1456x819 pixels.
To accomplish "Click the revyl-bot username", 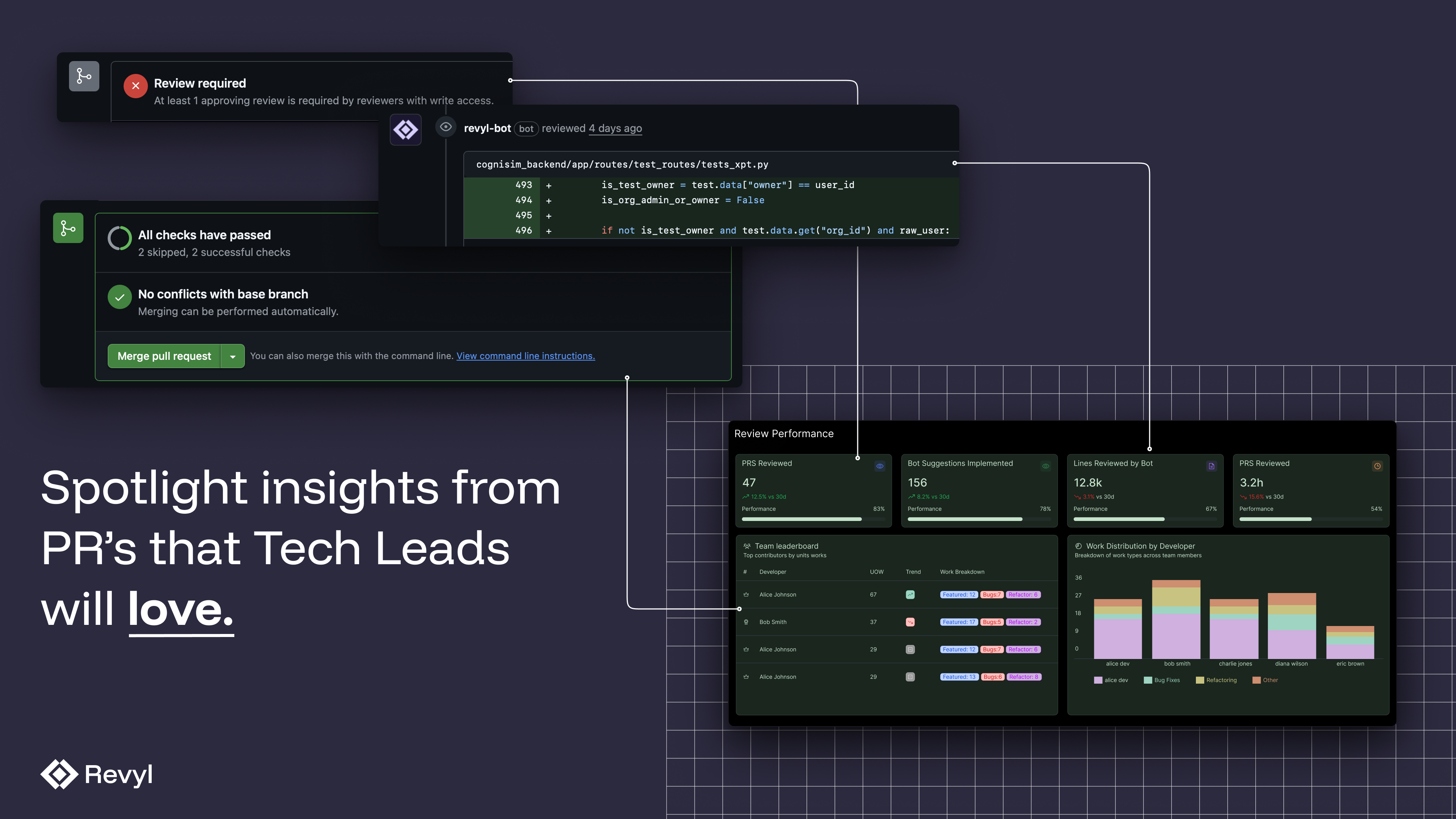I will [487, 128].
